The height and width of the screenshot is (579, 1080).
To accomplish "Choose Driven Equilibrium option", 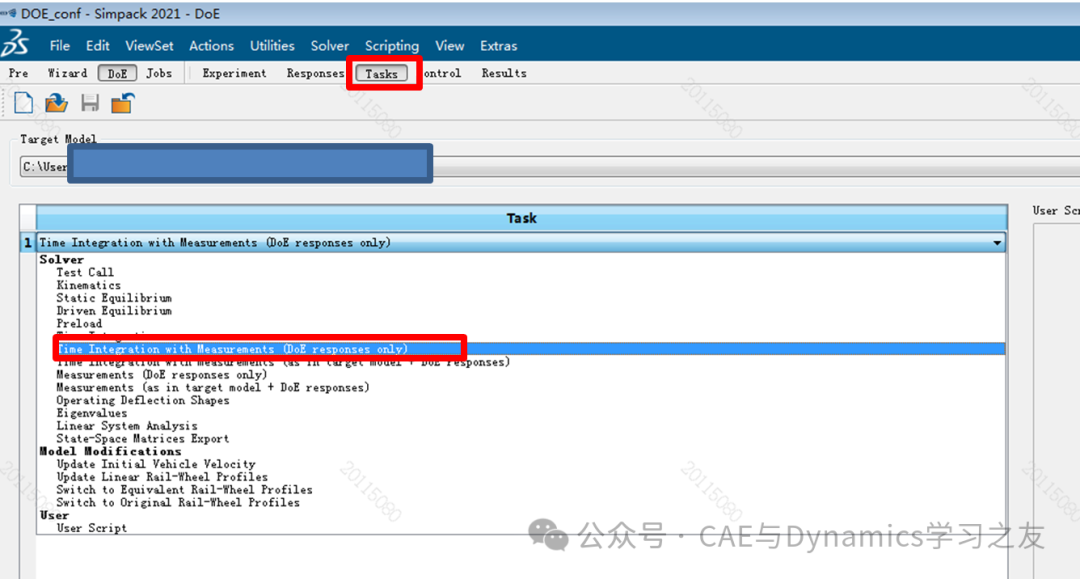I will (x=114, y=311).
